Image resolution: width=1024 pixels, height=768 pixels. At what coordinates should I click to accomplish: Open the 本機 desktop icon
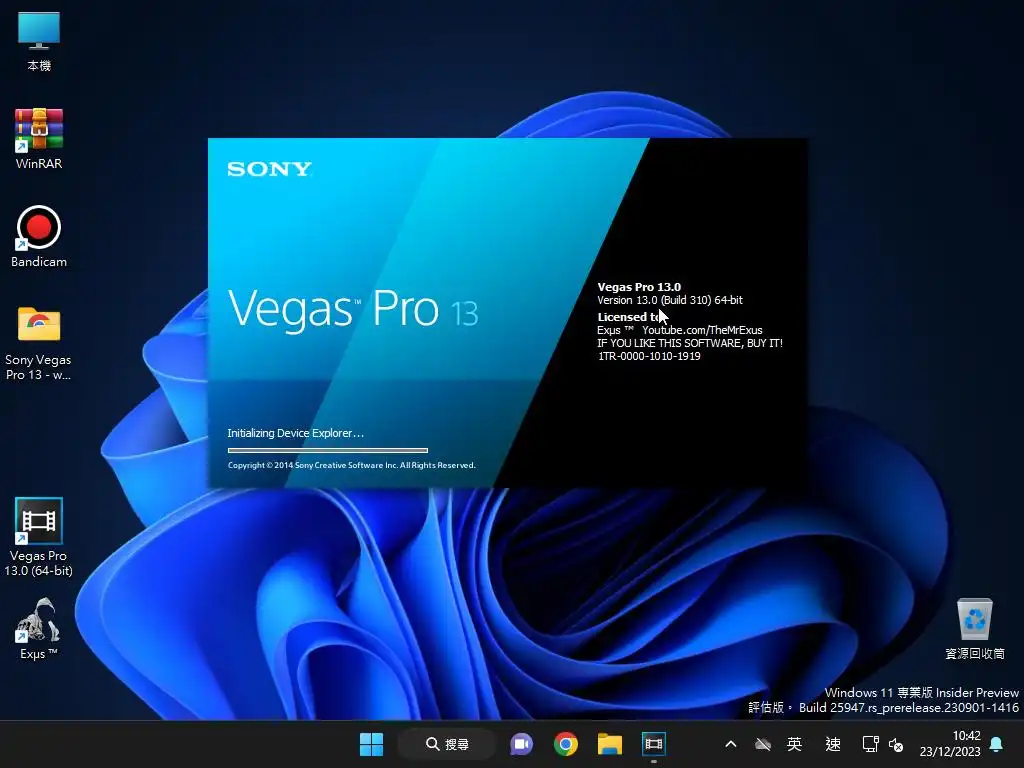pyautogui.click(x=39, y=42)
